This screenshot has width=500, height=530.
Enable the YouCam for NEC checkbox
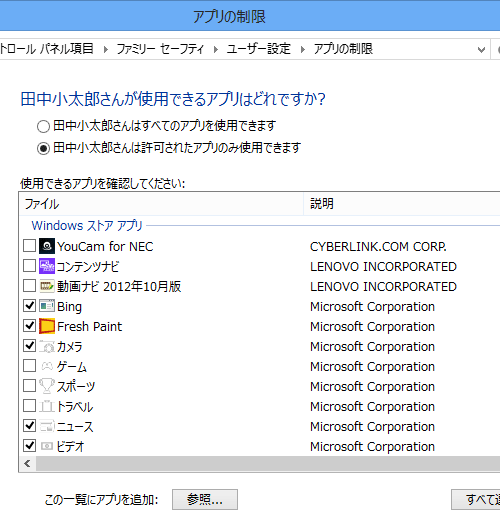(29, 246)
